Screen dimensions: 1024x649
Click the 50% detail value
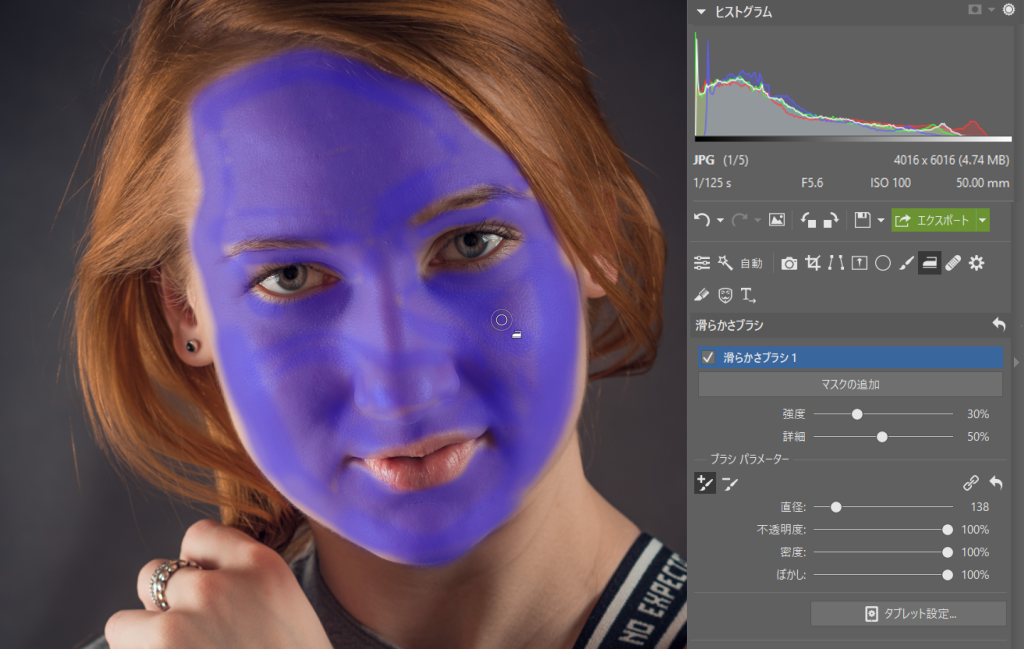(x=978, y=437)
